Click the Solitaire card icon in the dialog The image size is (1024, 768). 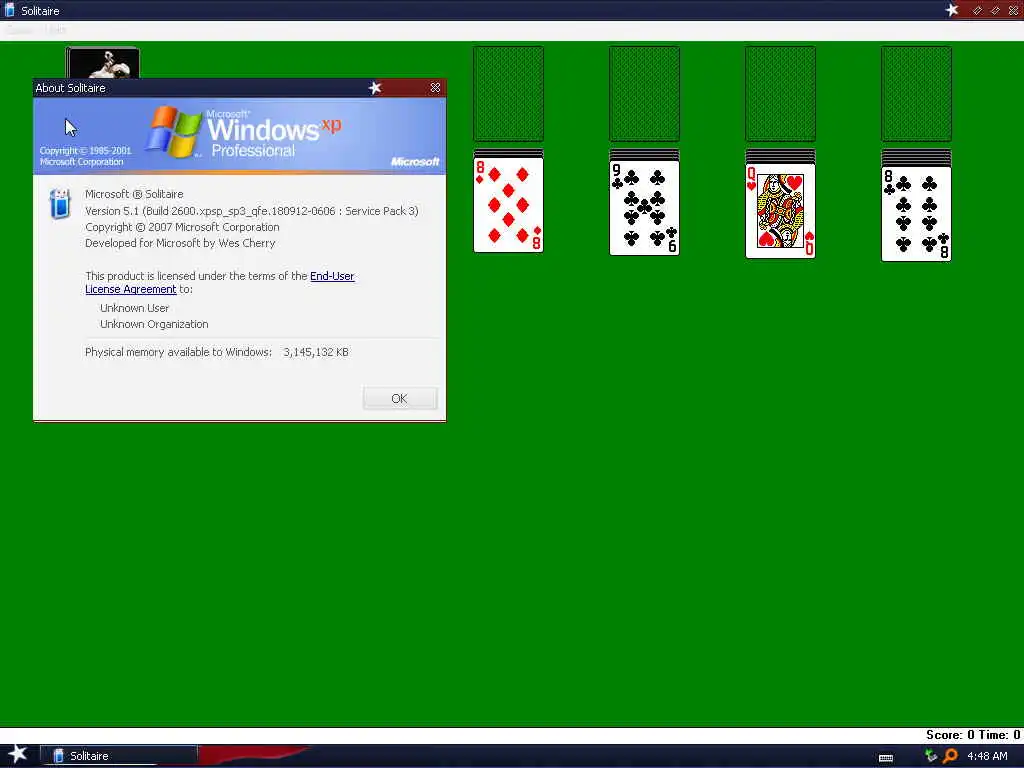tap(60, 203)
